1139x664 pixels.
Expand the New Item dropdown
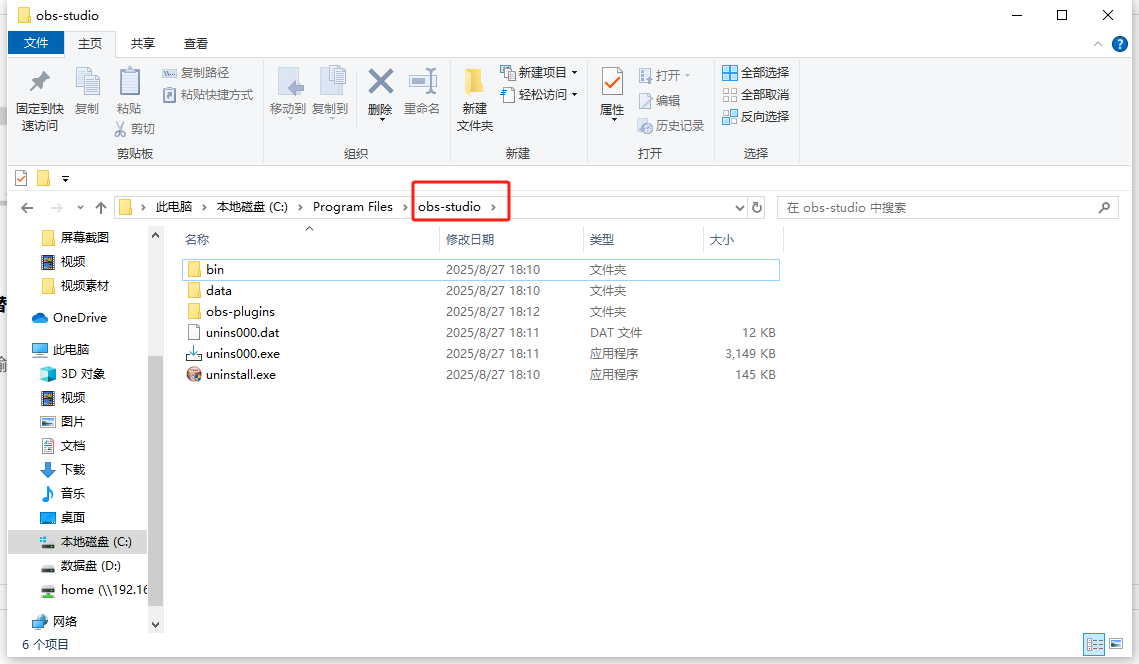[574, 73]
